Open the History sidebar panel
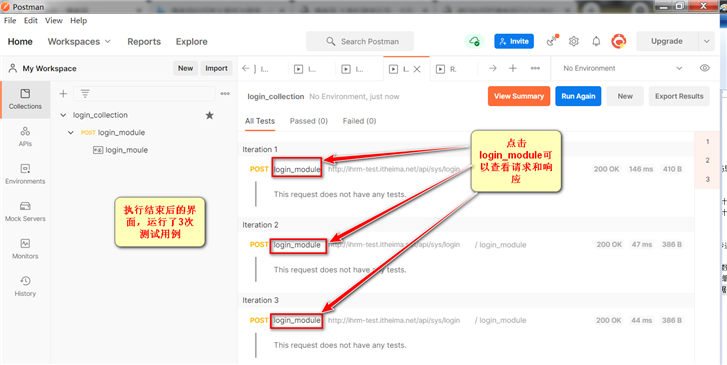 pyautogui.click(x=25, y=287)
